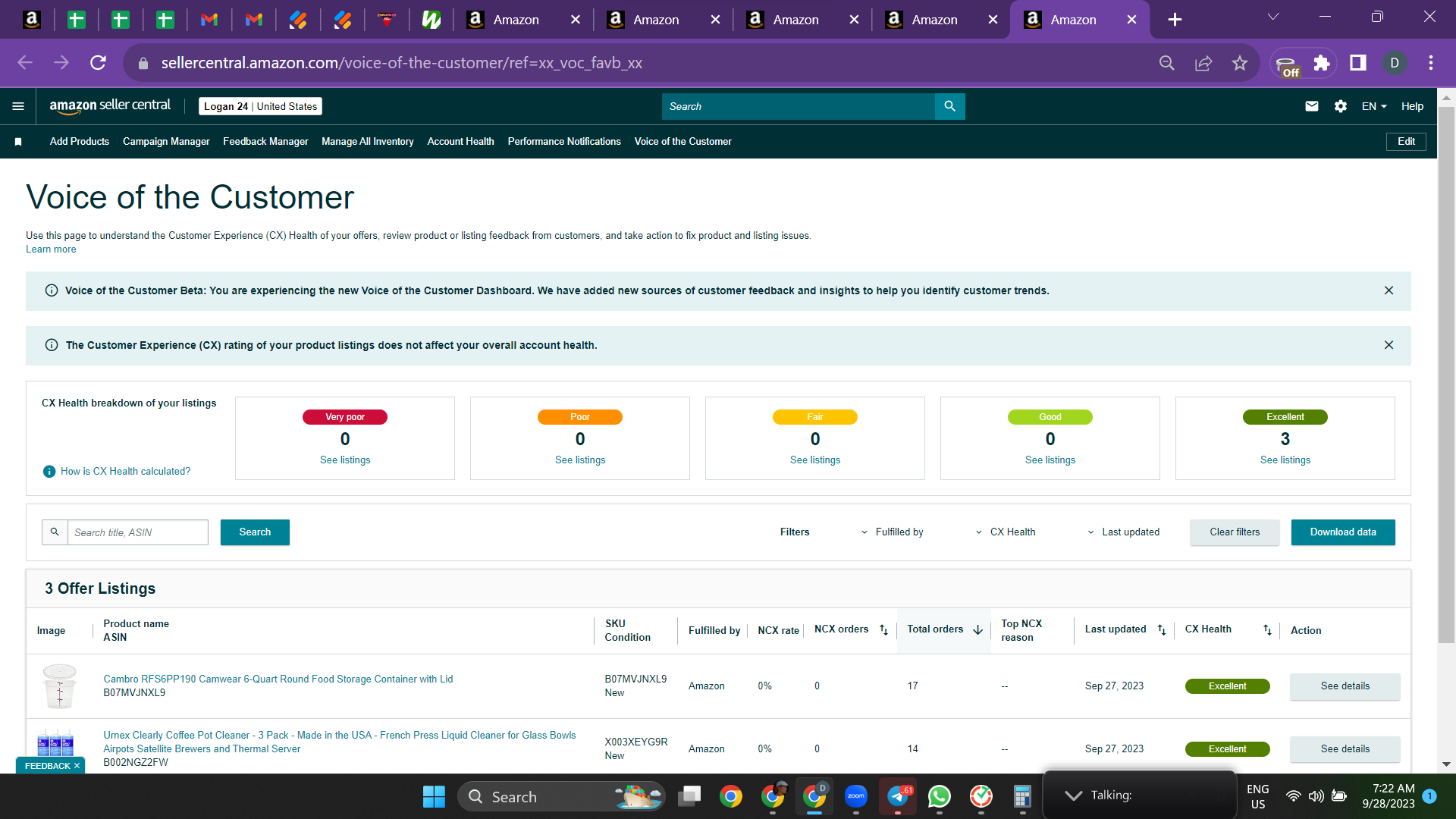See listings under Fair

tap(815, 460)
